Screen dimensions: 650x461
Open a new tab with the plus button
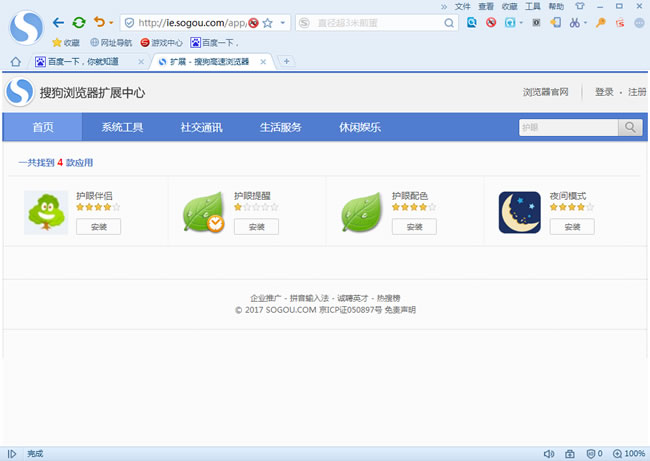tap(286, 61)
